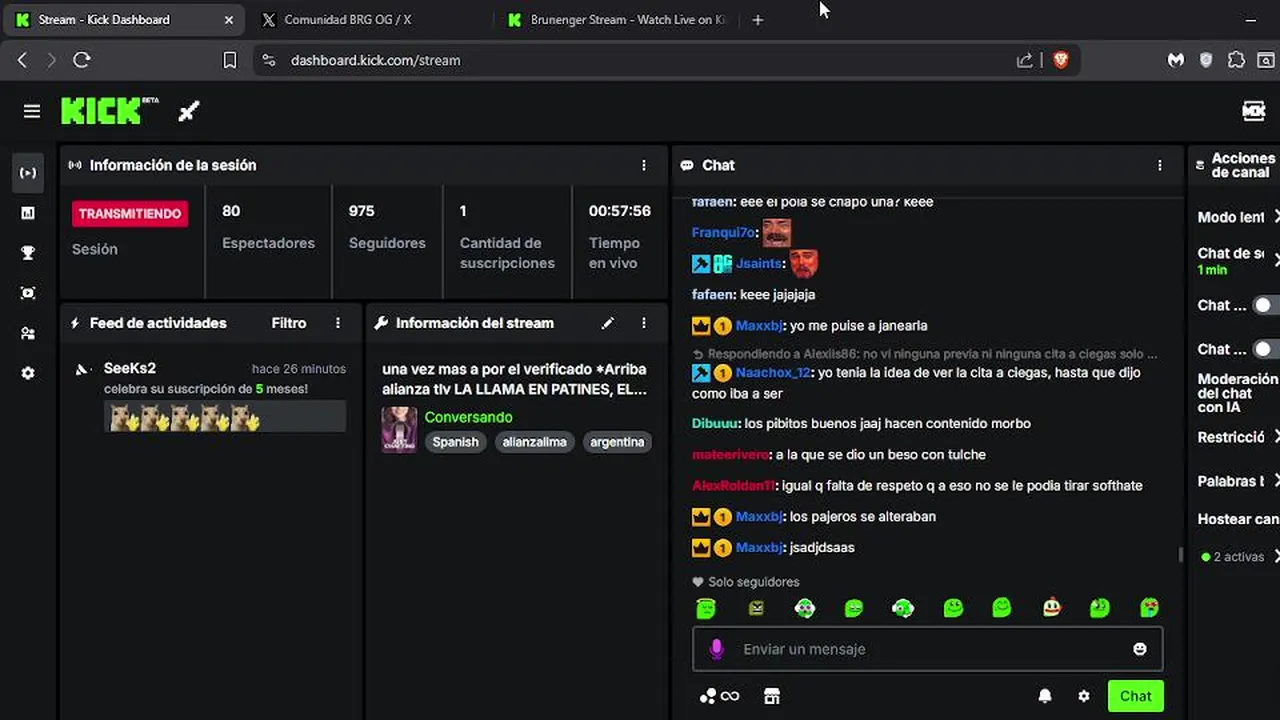Click username Naachox_12 in chat
This screenshot has width=1280, height=720.
click(x=773, y=372)
